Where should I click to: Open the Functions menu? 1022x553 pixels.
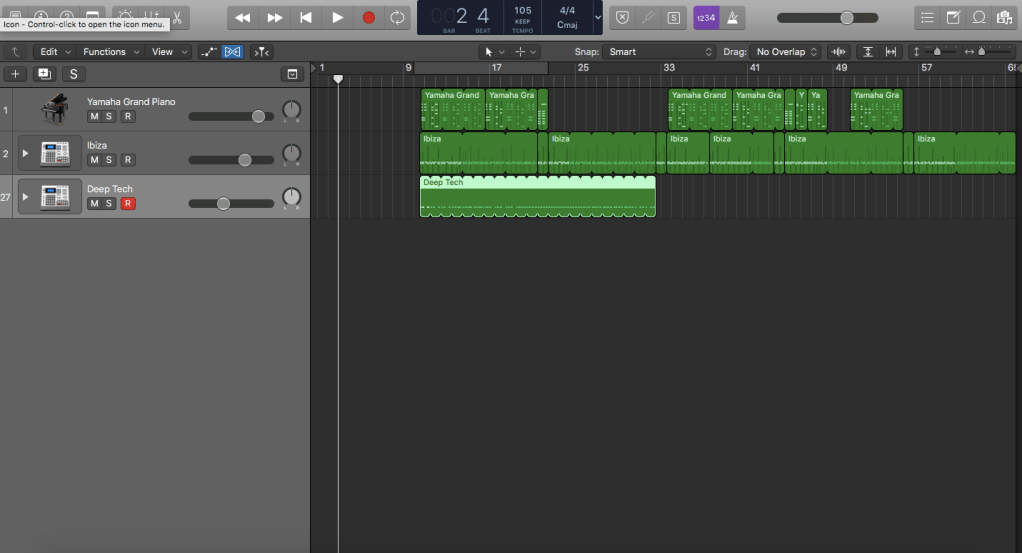pos(110,52)
